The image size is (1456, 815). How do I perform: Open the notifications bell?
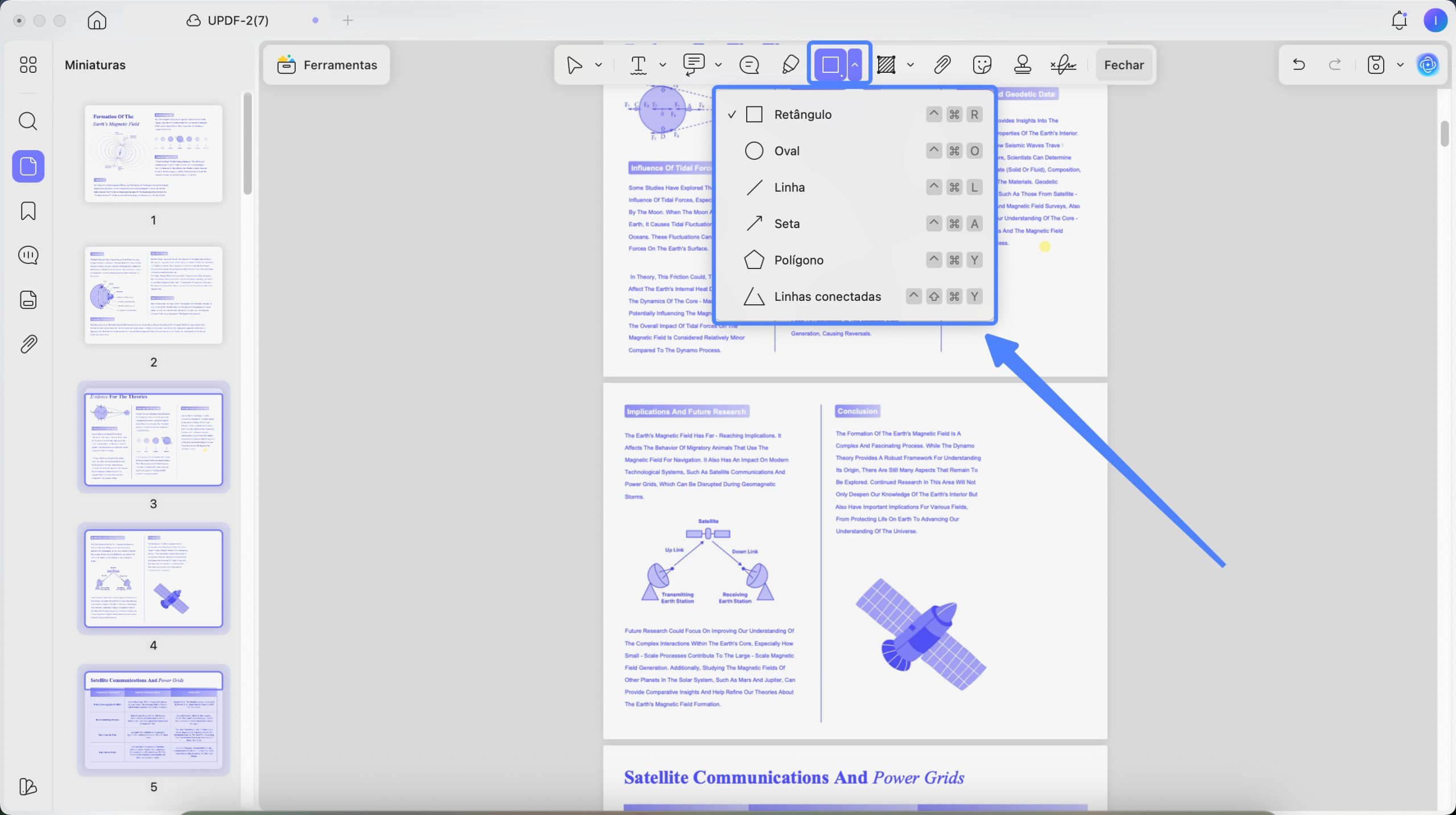pyautogui.click(x=1399, y=20)
